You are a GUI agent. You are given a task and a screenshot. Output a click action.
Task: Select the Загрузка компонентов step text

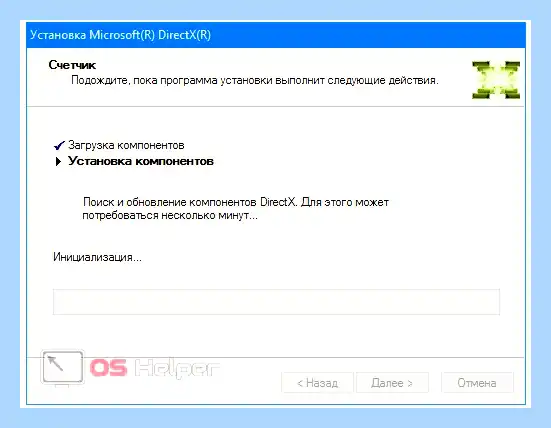(126, 145)
